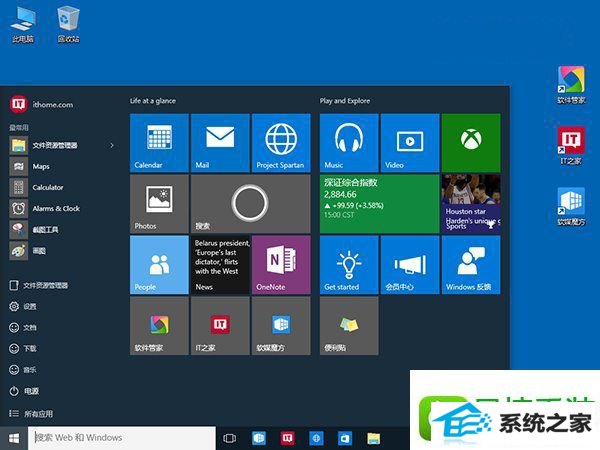Open Spartan browser globe on taskbar

[x=316, y=439]
